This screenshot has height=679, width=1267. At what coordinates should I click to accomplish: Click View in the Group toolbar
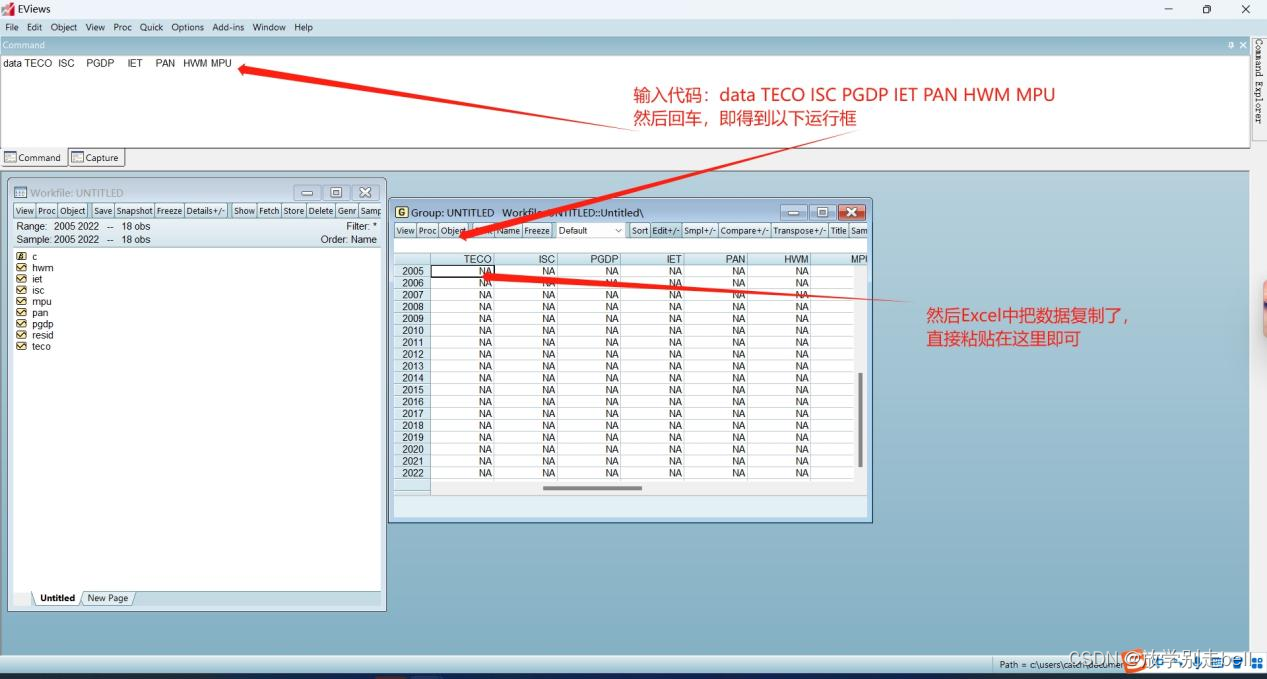(x=405, y=230)
